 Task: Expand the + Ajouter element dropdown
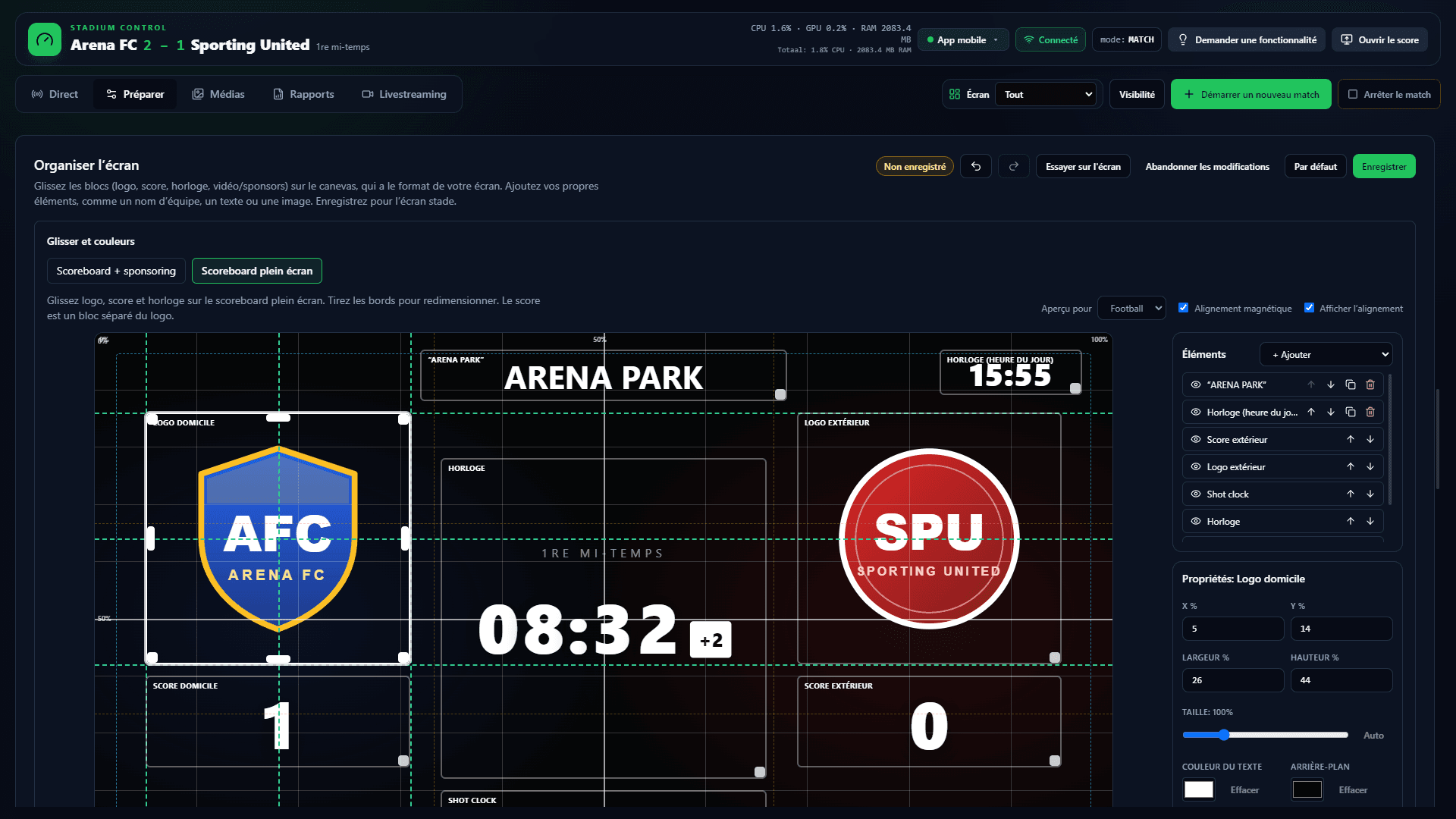tap(1326, 354)
